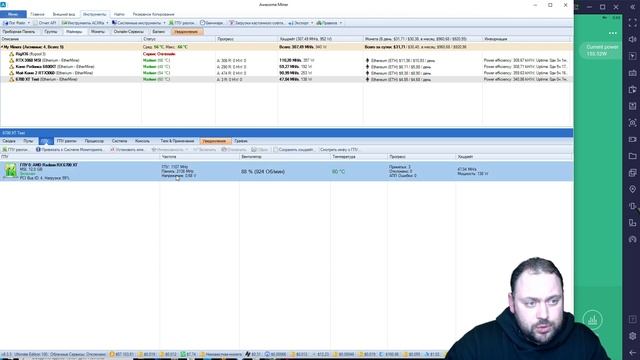Viewport: 640px width, 360px height.
Task: Open the Консоль details tab
Action: point(142,141)
